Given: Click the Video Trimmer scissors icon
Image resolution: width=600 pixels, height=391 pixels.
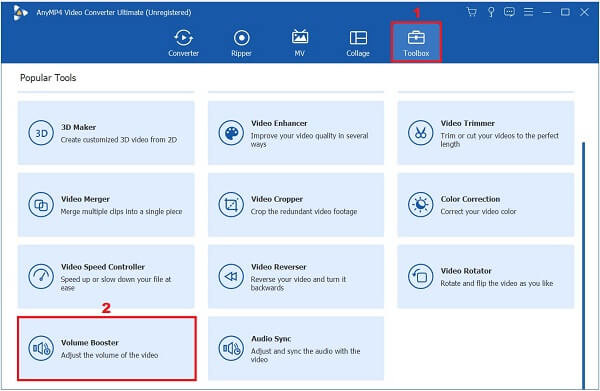Looking at the screenshot, I should click(x=421, y=133).
